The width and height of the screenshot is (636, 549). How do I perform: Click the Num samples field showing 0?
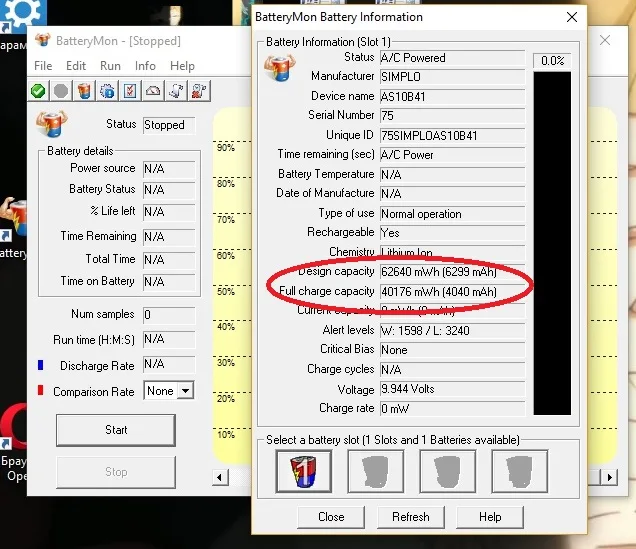169,315
